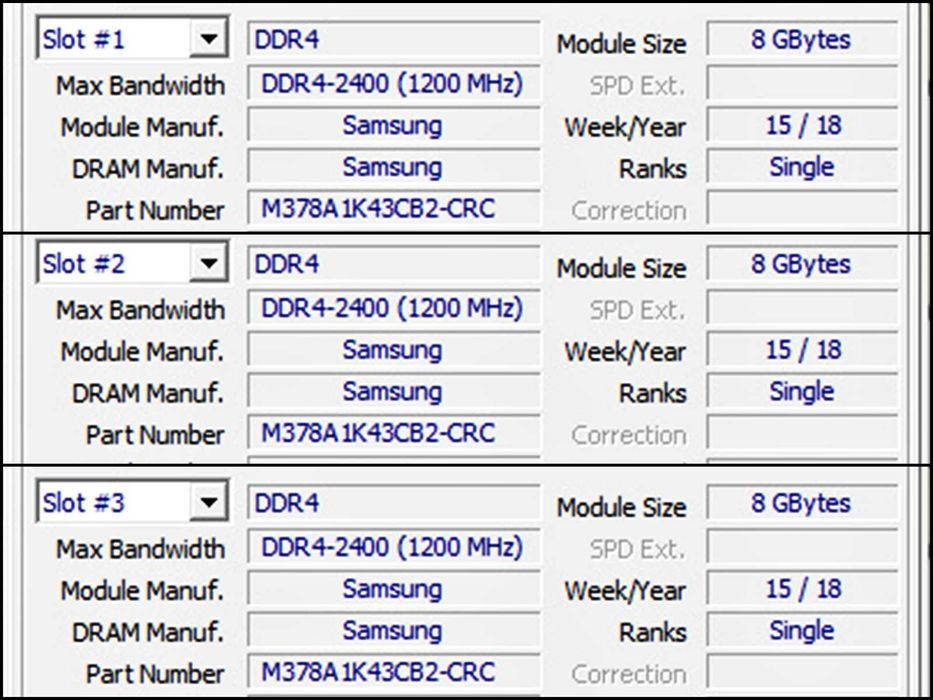The width and height of the screenshot is (933, 700).
Task: Click DRAM Manuf. Samsung value in Slot #2 panel
Action: (x=394, y=391)
